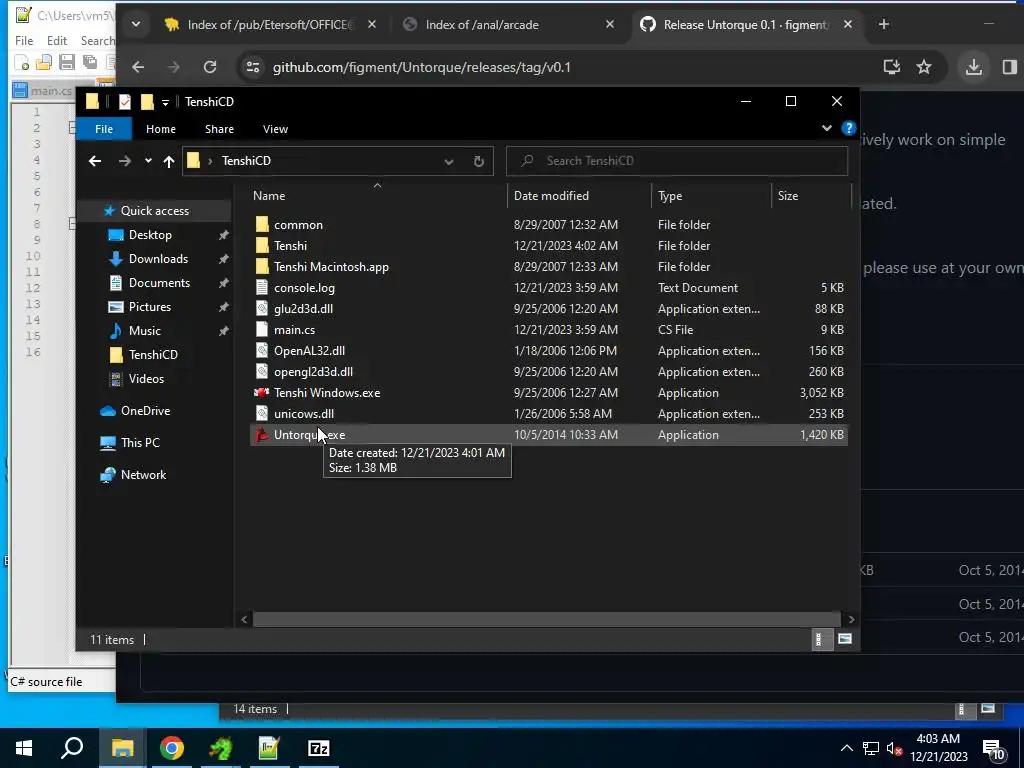
Task: Open Pictures in navigation pane
Action: tap(150, 307)
